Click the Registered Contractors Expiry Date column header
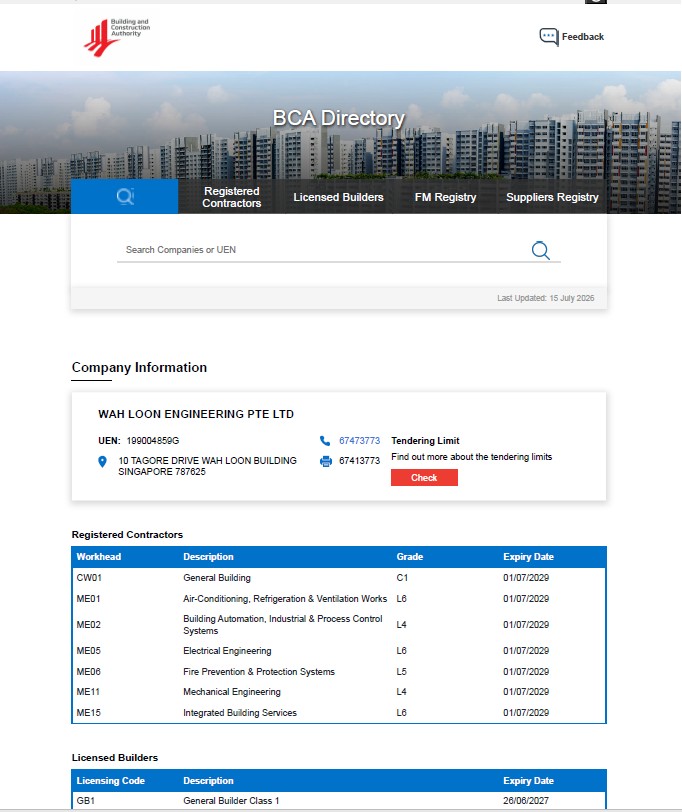 (x=528, y=557)
